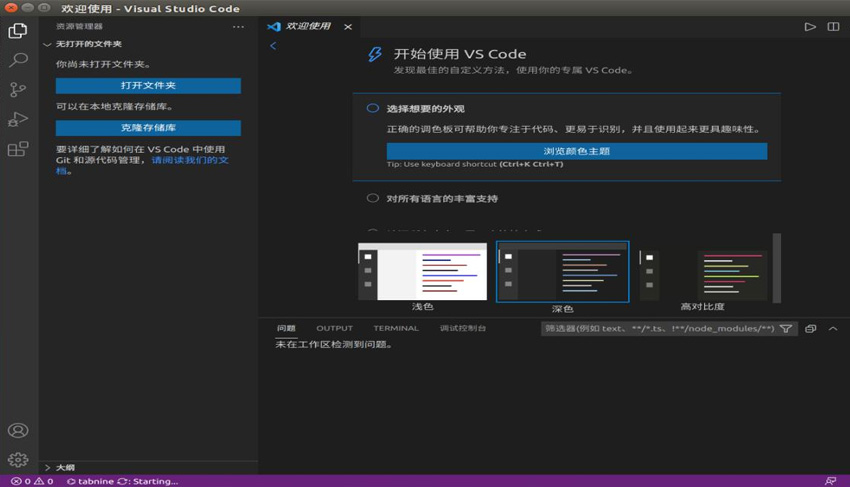
Task: Click the Tip keyboard shortcut text
Action: [x=475, y=164]
